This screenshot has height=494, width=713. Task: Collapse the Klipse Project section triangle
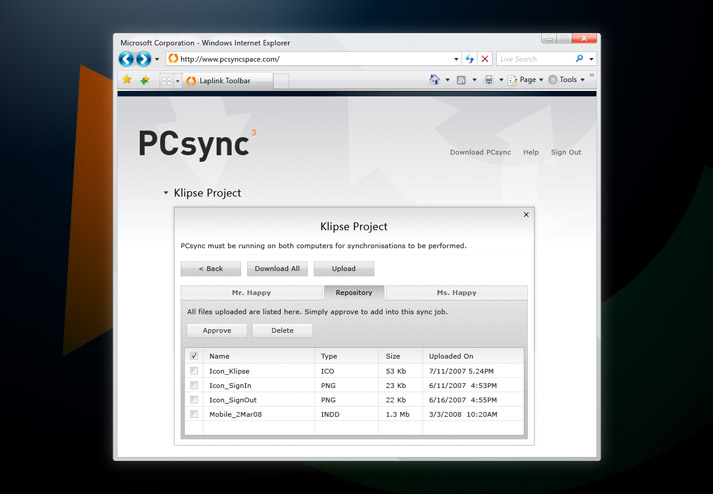click(x=166, y=193)
